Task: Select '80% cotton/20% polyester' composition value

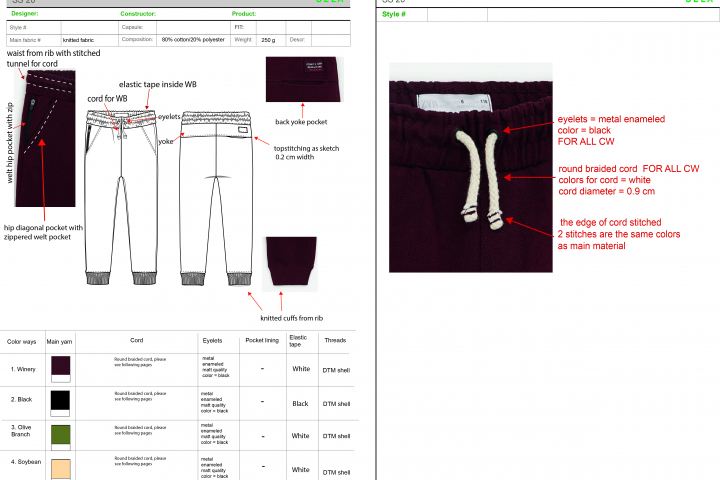Action: coord(193,40)
